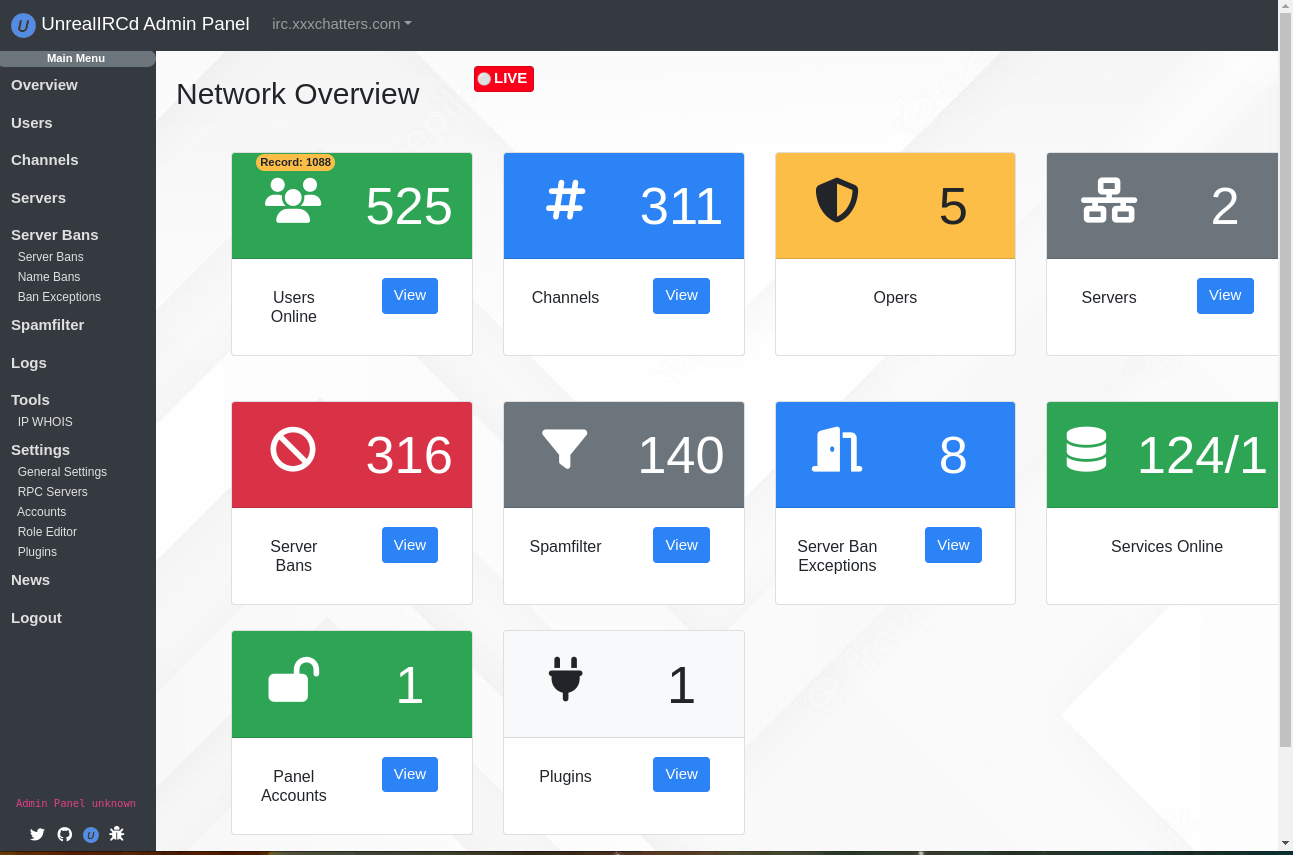Click the UnrealIRCd Admin Panel title
Screen dimensions: 1293x855
pyautogui.click(x=145, y=24)
